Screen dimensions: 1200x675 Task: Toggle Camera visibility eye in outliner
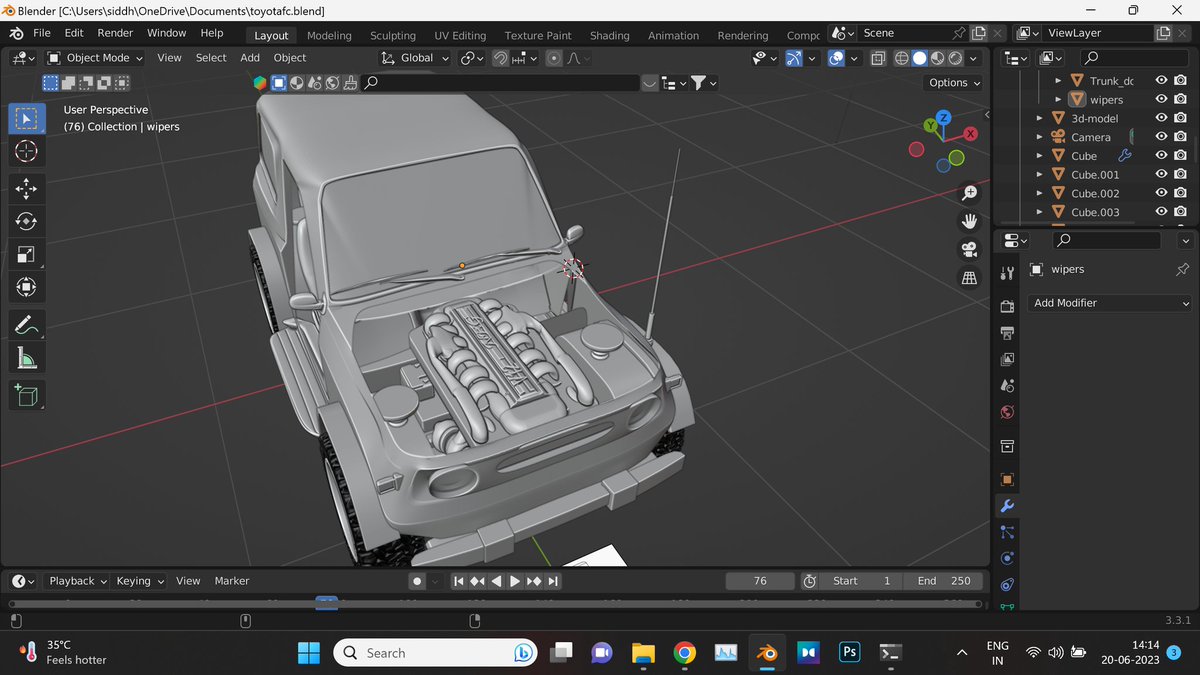pyautogui.click(x=1162, y=137)
